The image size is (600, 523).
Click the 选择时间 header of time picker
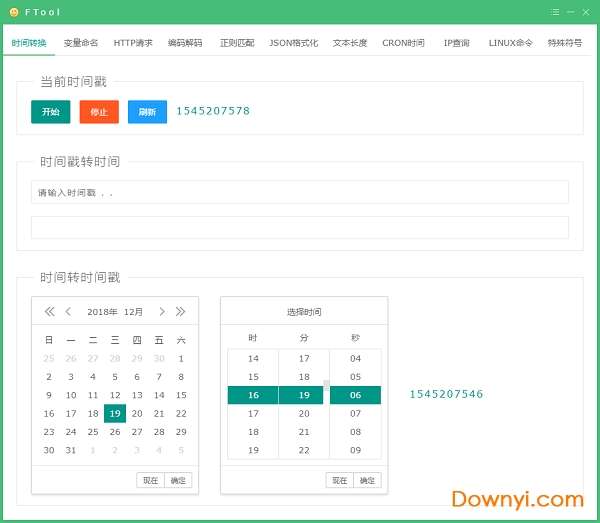(304, 312)
